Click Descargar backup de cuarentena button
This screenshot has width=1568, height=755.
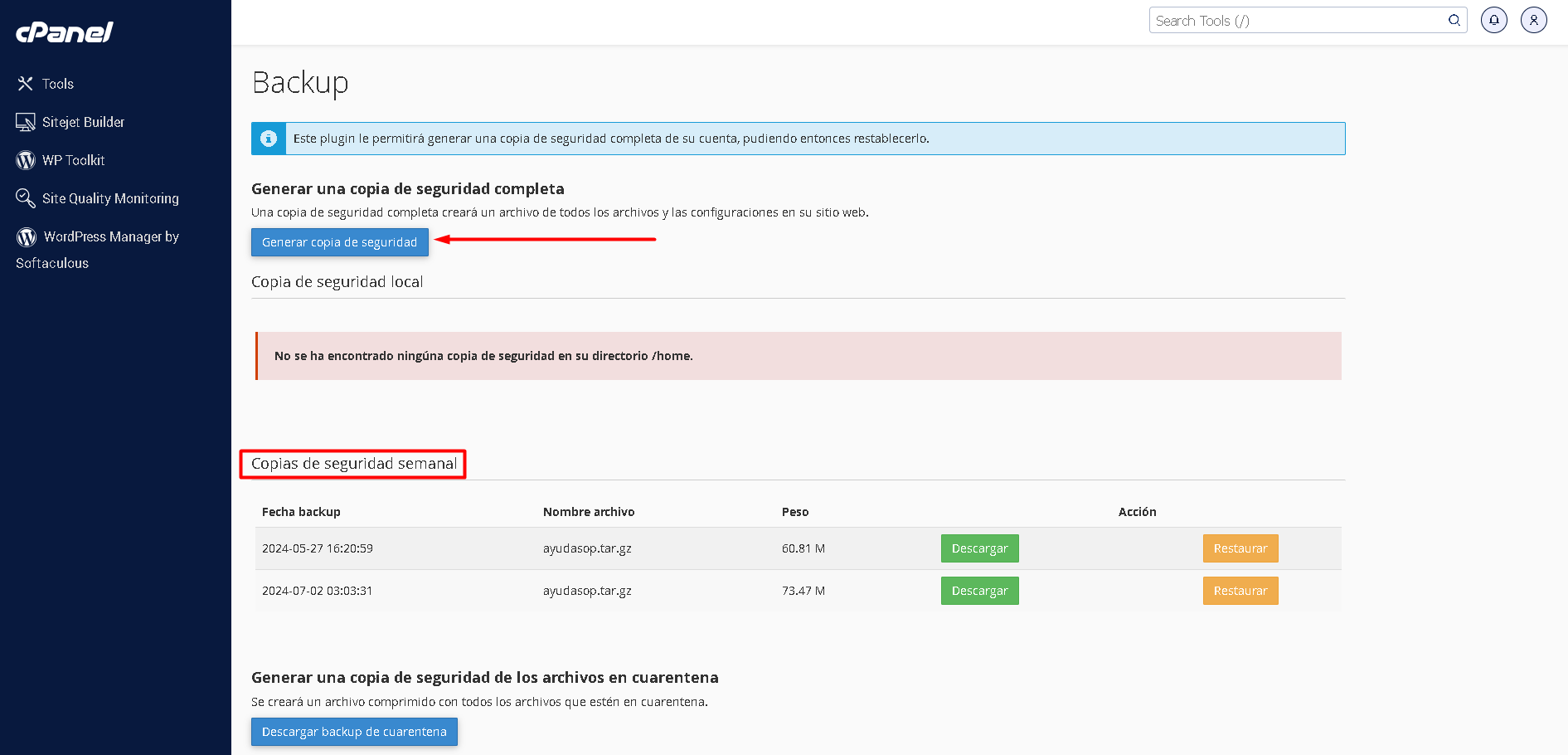354,732
